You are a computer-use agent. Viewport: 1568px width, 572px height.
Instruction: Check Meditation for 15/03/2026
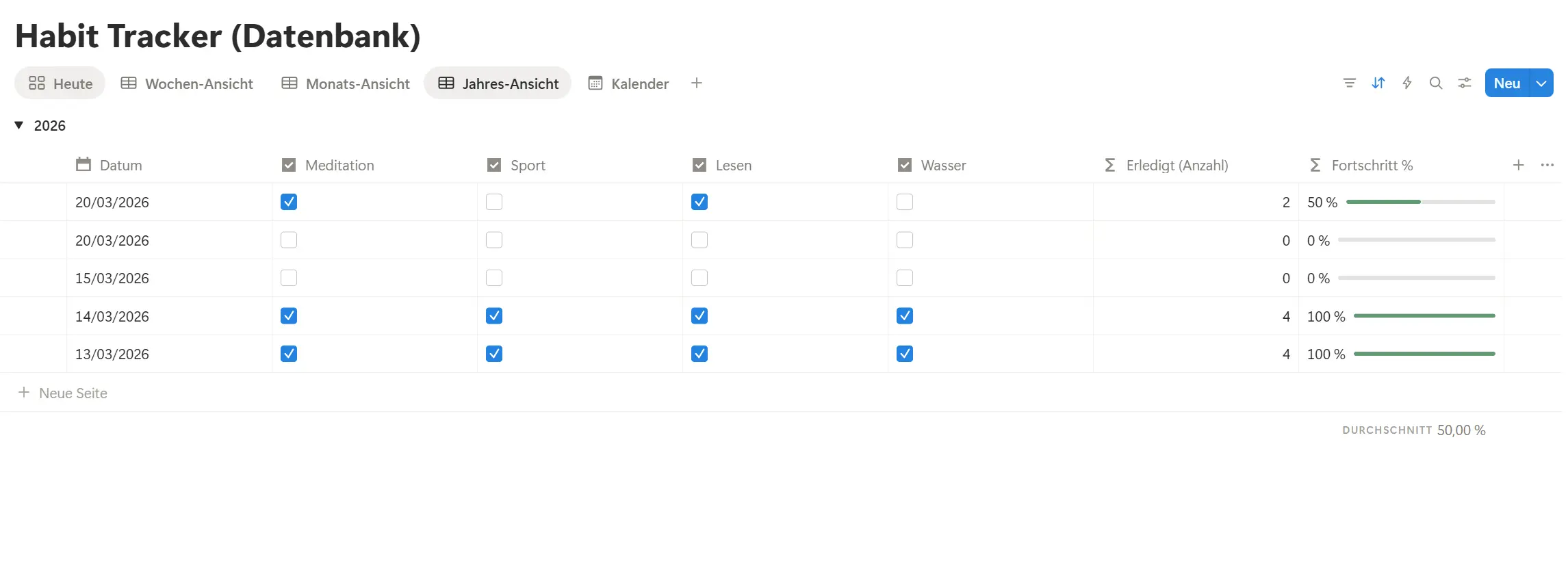pos(288,278)
